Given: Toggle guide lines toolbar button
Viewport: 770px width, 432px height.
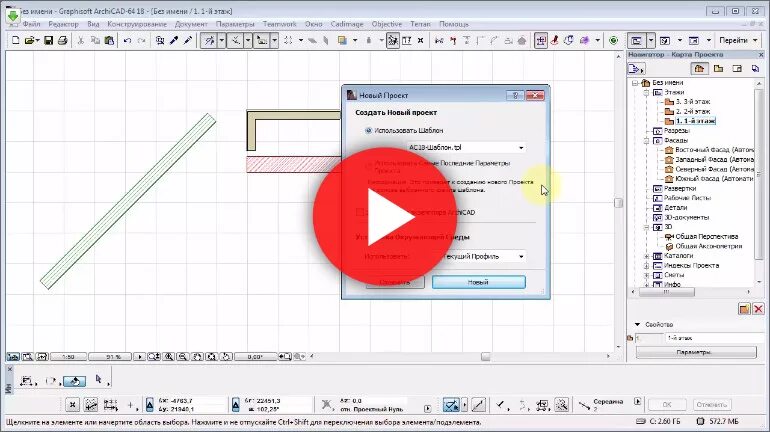Looking at the screenshot, I should click(210, 40).
